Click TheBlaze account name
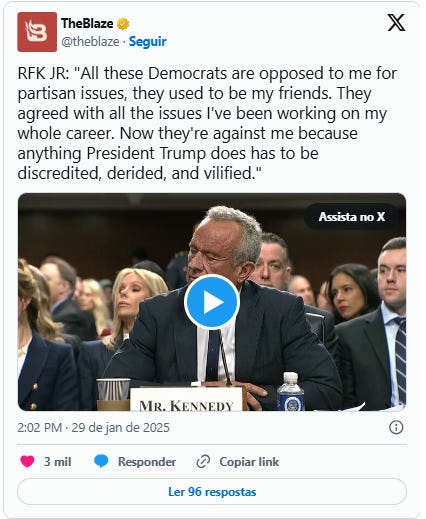The image size is (426, 519). point(87,23)
